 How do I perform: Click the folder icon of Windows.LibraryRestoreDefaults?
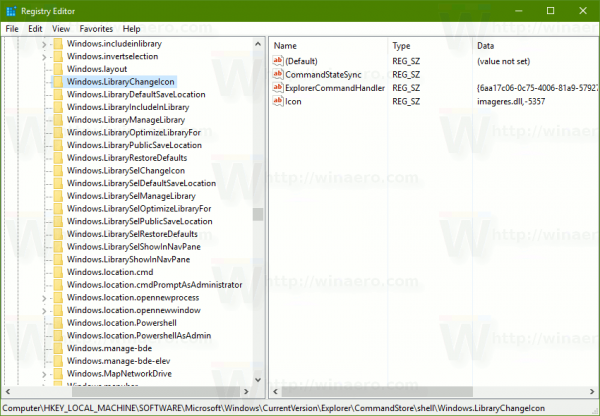58,158
